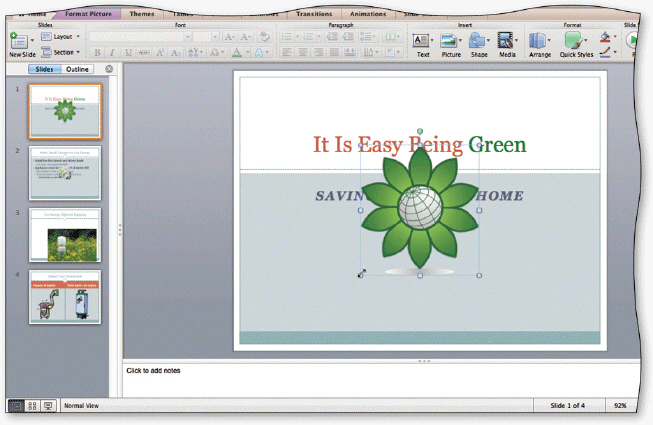
Task: Click the Line Color pencil swatch
Action: [x=605, y=52]
